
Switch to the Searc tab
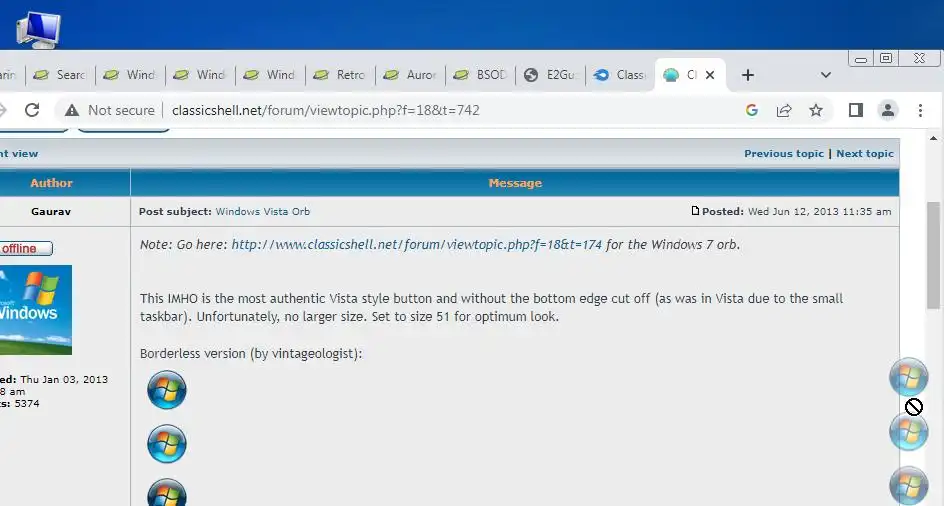click(60, 75)
